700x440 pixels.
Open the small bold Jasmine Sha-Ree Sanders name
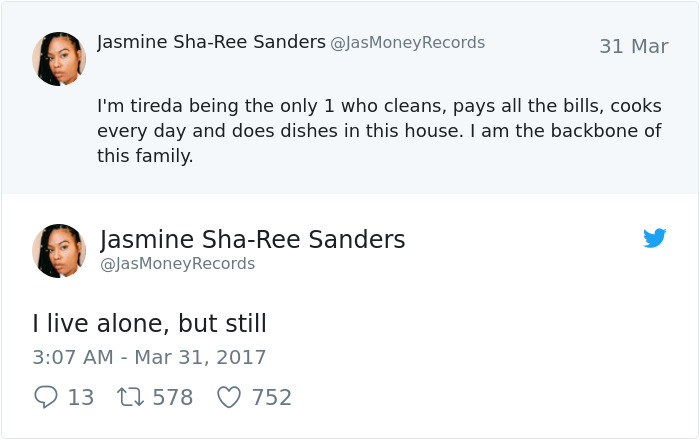point(211,42)
